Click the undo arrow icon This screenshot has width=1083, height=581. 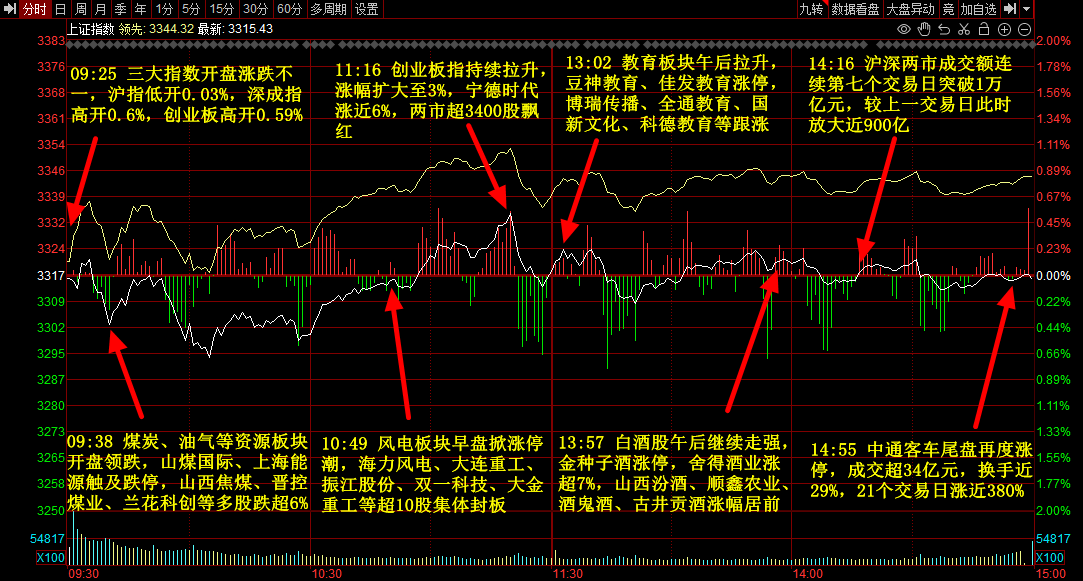pos(945,28)
